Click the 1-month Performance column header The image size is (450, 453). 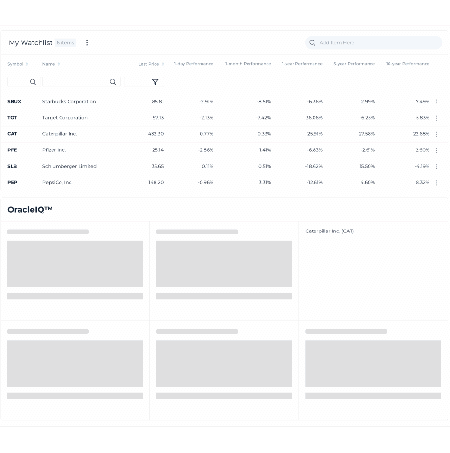(x=248, y=64)
